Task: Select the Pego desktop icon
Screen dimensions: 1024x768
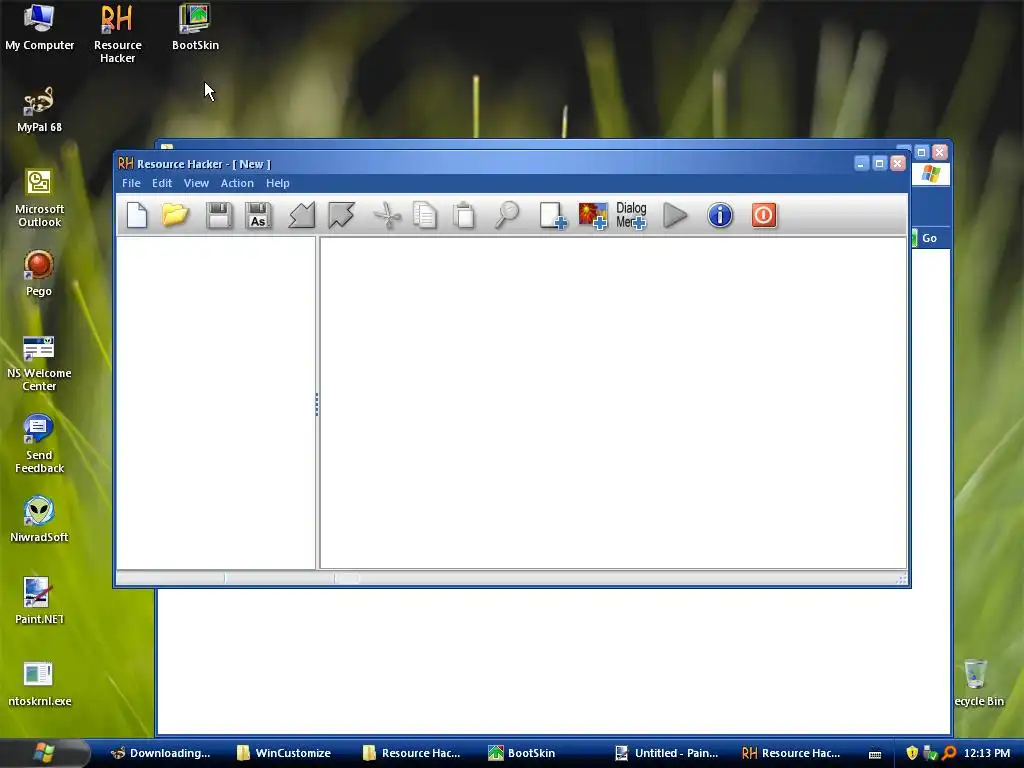Action: tap(39, 274)
